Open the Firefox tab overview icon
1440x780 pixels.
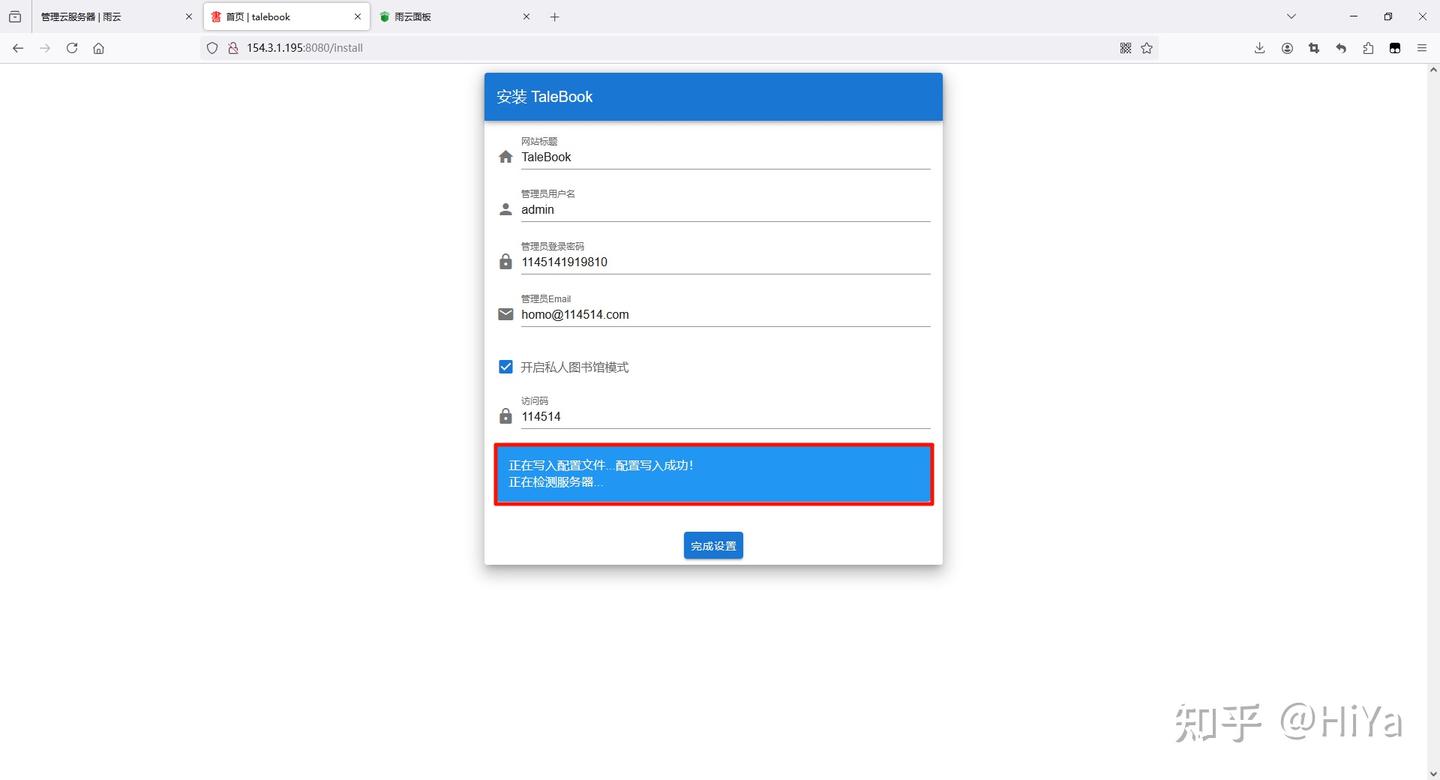click(15, 17)
